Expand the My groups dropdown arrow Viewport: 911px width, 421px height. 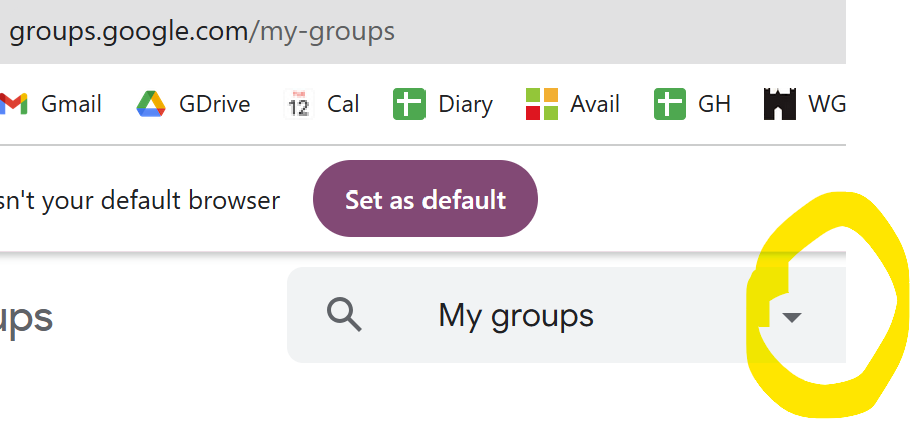pyautogui.click(x=791, y=317)
